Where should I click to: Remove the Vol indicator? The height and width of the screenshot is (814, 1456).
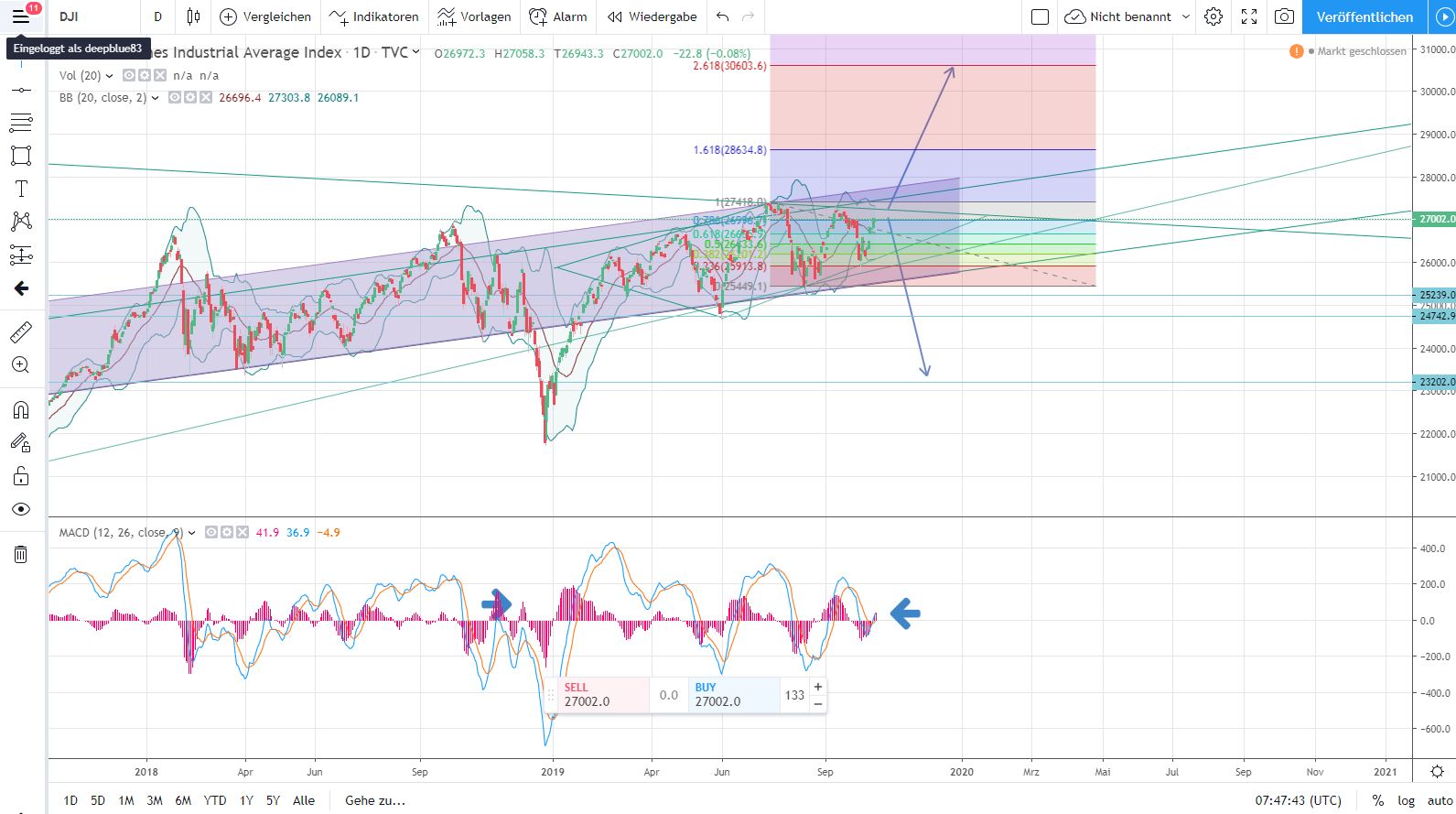click(160, 76)
